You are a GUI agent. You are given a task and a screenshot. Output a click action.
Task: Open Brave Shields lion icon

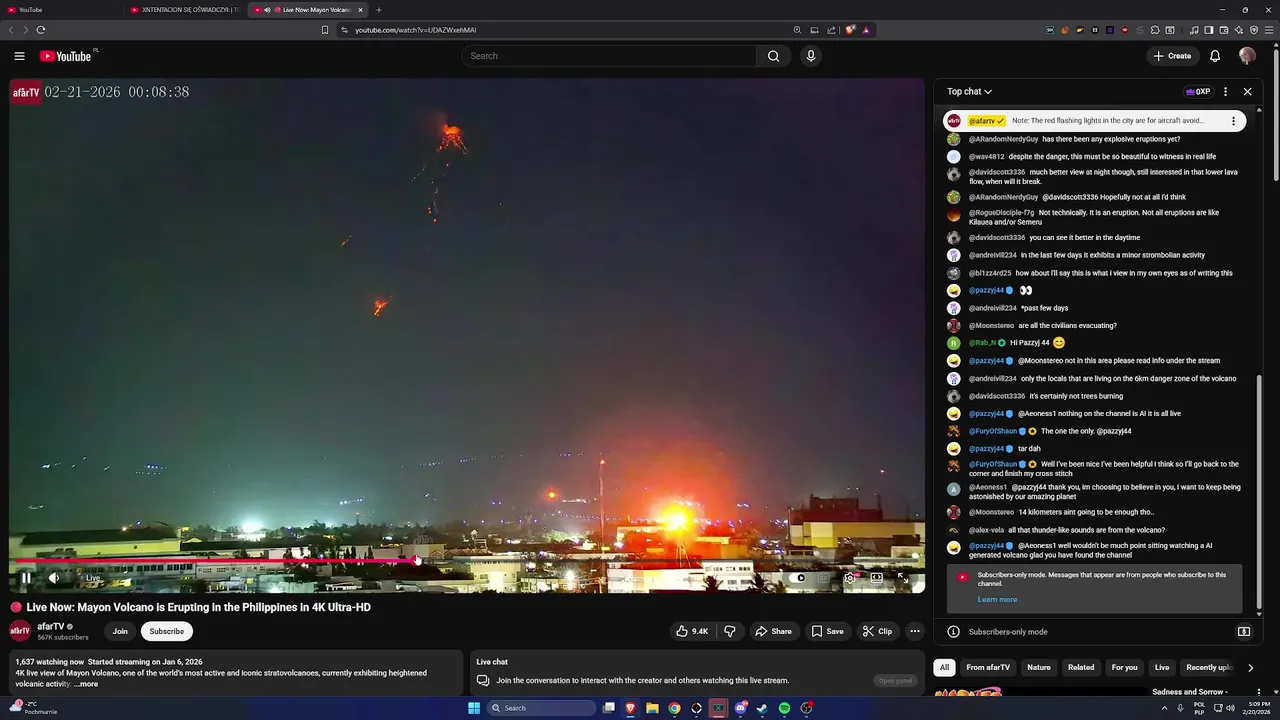coord(851,30)
